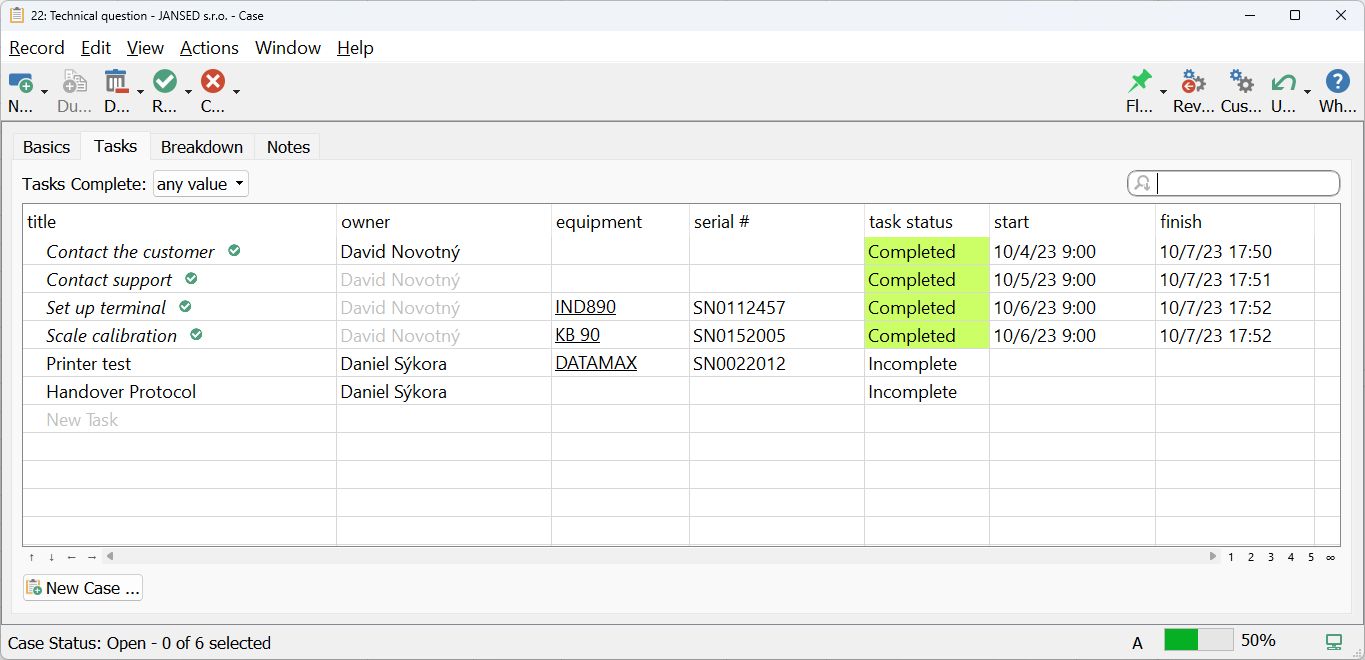Click green check beside Contact support
The width and height of the screenshot is (1365, 660).
[x=191, y=279]
